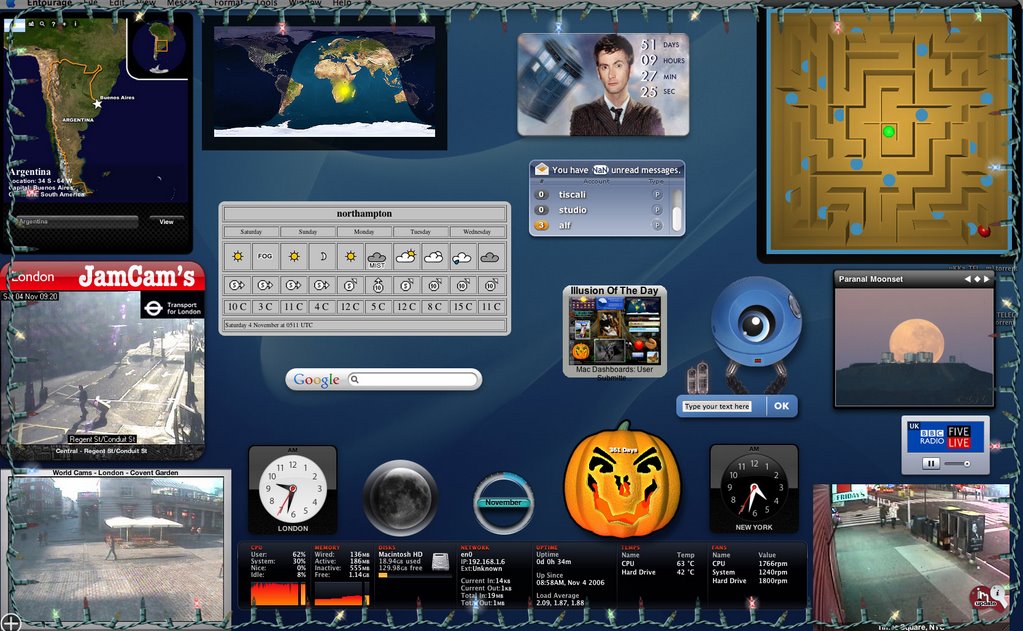This screenshot has width=1023, height=631.
Task: Open the Format menu
Action: 228,3
